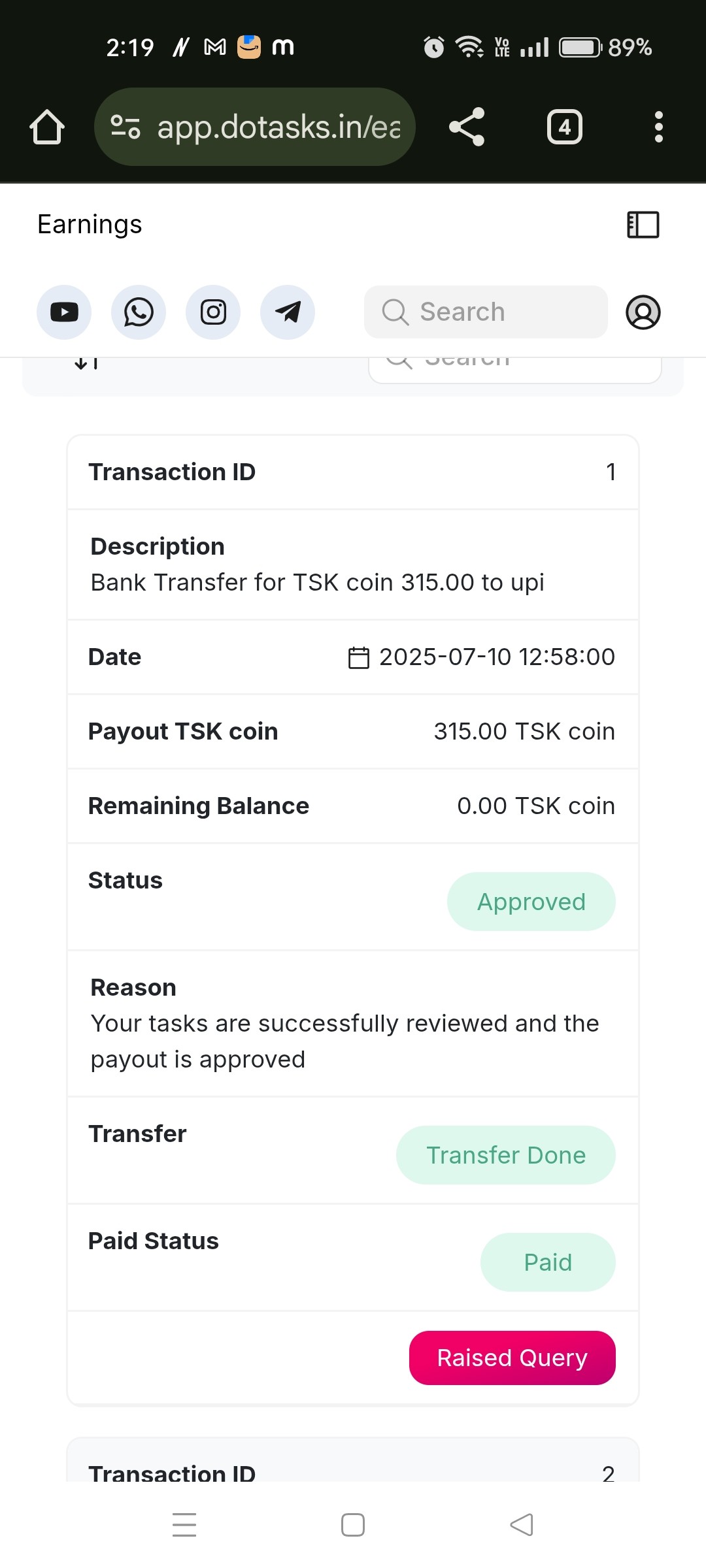Tap the Paid status badge
The width and height of the screenshot is (706, 1568).
pyautogui.click(x=548, y=1262)
